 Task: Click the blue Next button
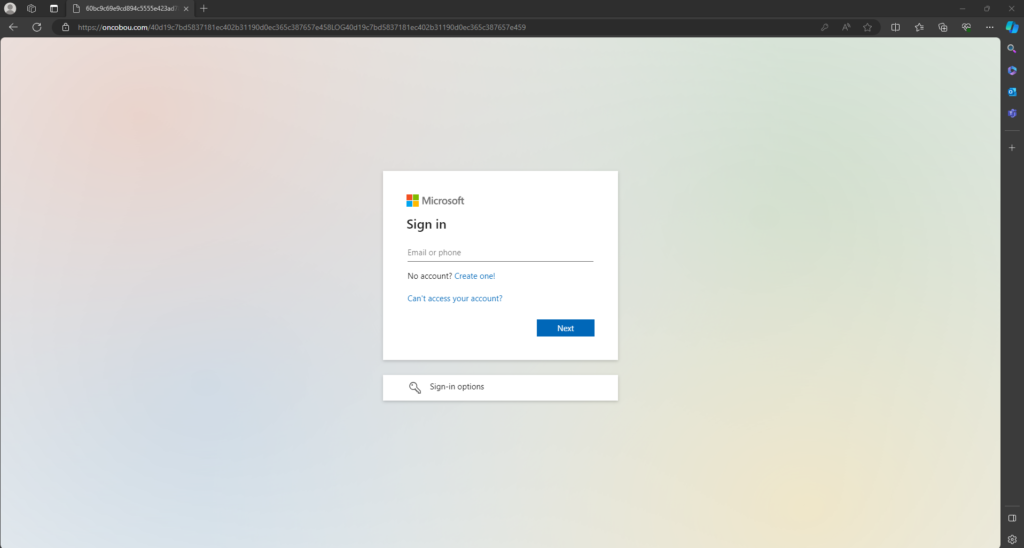pos(566,328)
